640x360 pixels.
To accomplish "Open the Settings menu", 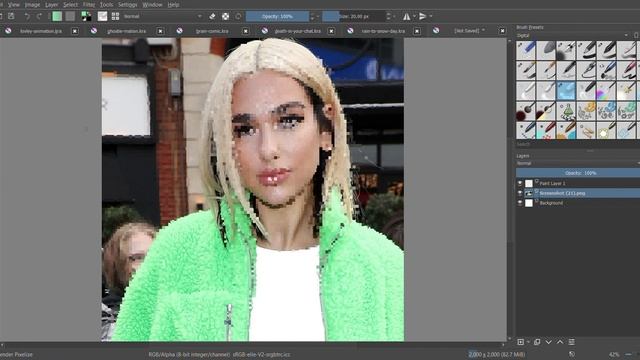I will point(127,4).
